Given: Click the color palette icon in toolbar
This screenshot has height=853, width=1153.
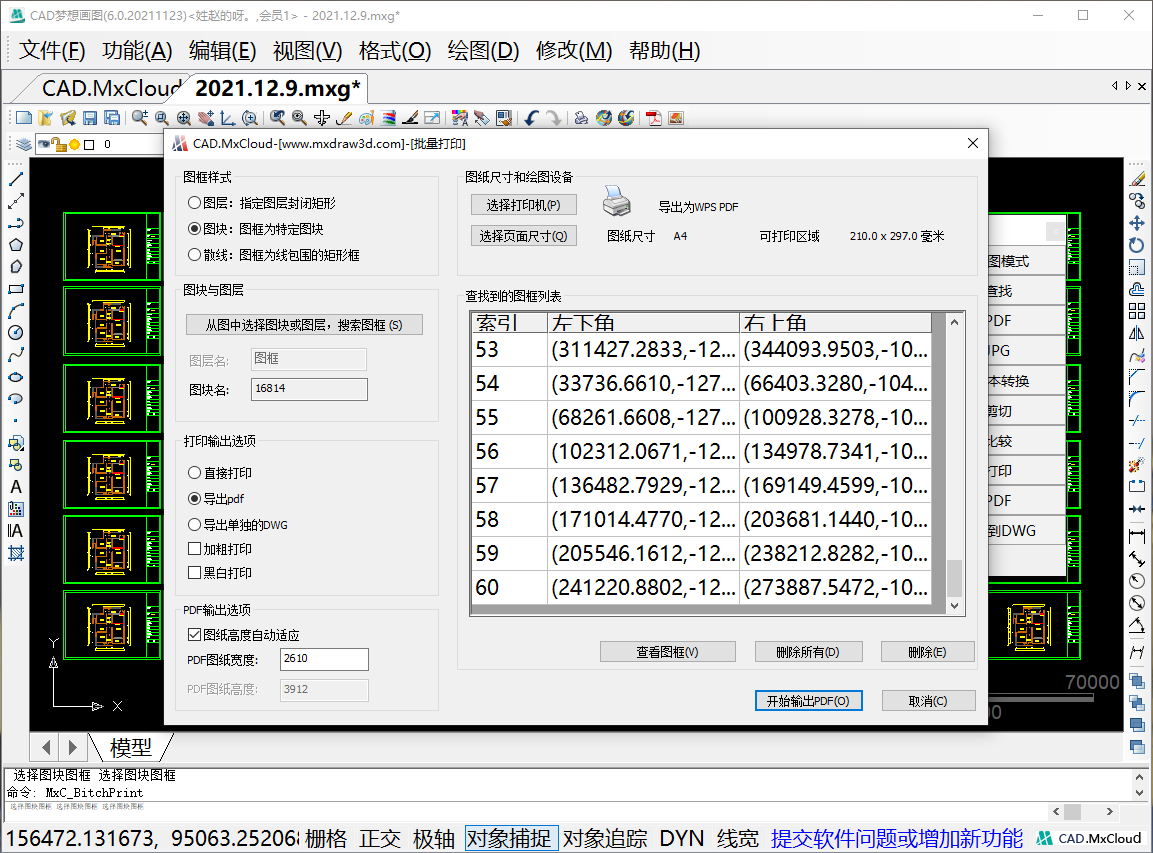Looking at the screenshot, I should (x=366, y=118).
